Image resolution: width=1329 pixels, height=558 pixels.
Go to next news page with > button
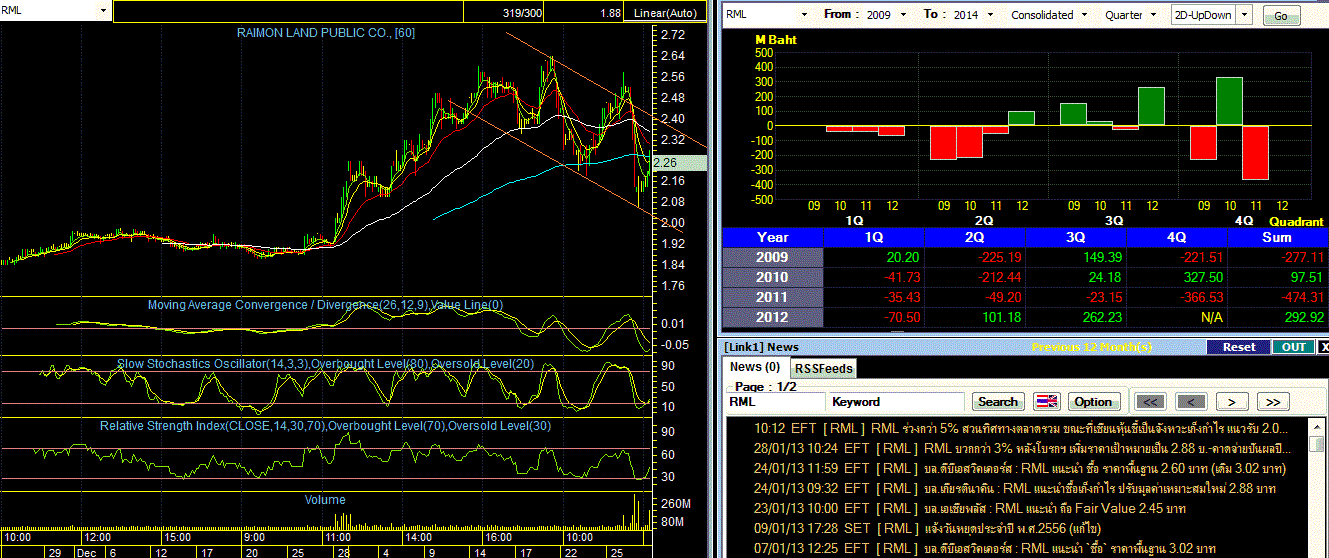click(1232, 402)
